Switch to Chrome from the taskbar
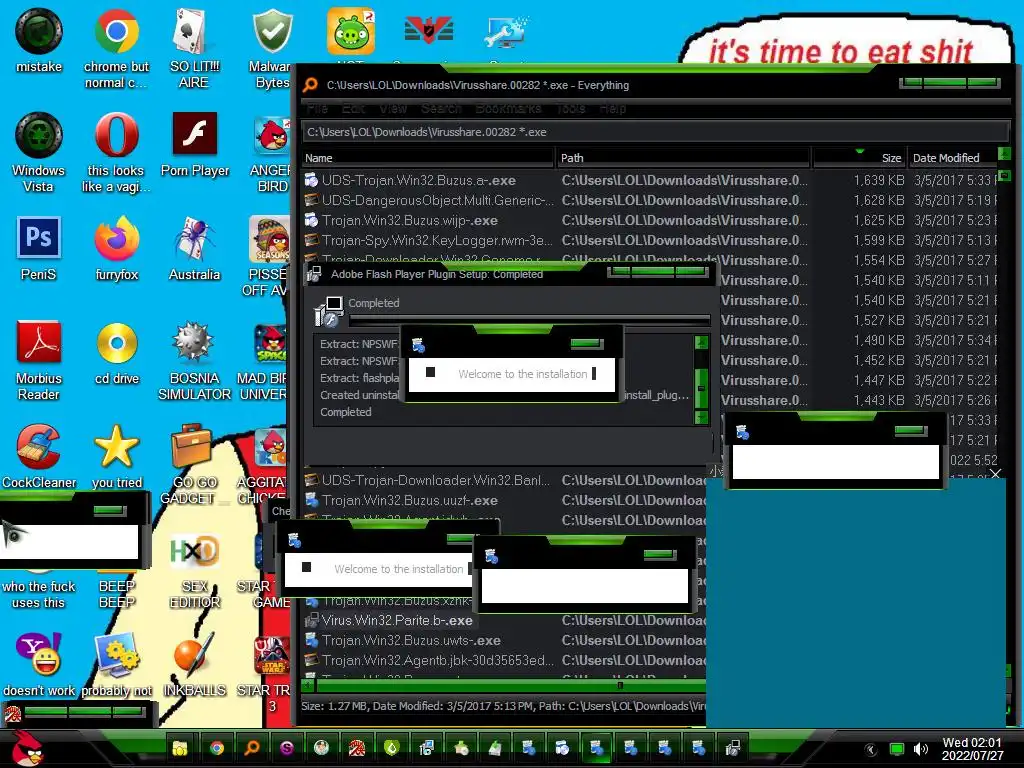Screen dimensions: 1024x768 (x=217, y=748)
